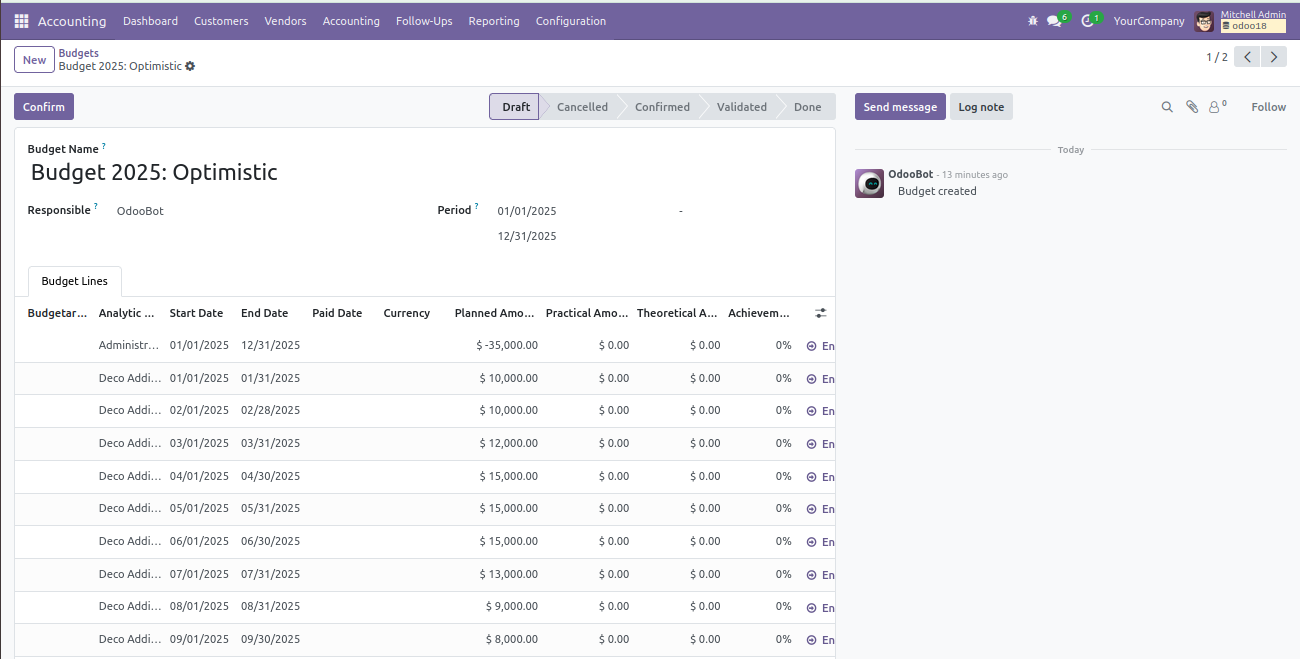Set status to Validated in the statusbar
The image size is (1300, 659).
(x=741, y=107)
